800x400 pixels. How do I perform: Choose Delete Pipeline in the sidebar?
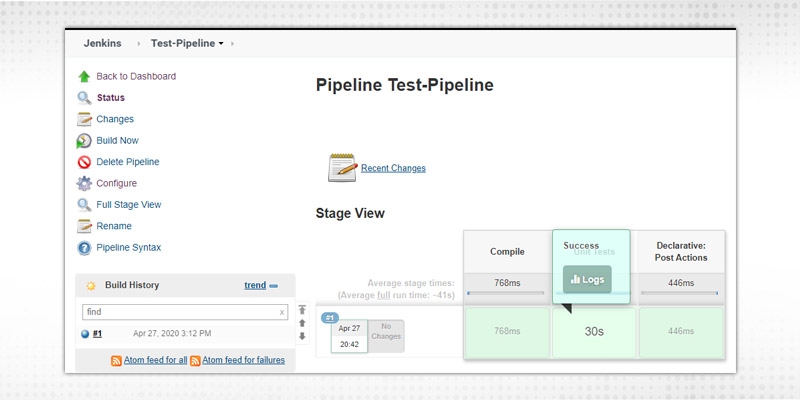[128, 162]
